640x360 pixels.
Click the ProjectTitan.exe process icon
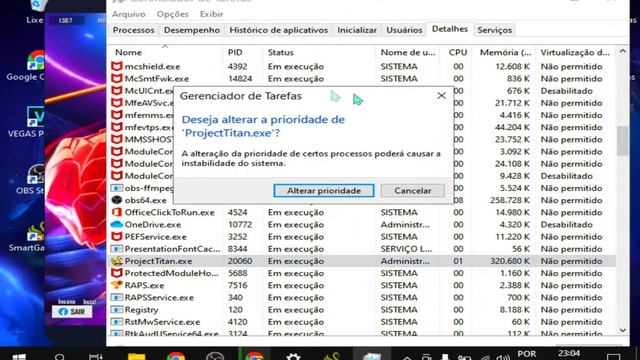117,261
